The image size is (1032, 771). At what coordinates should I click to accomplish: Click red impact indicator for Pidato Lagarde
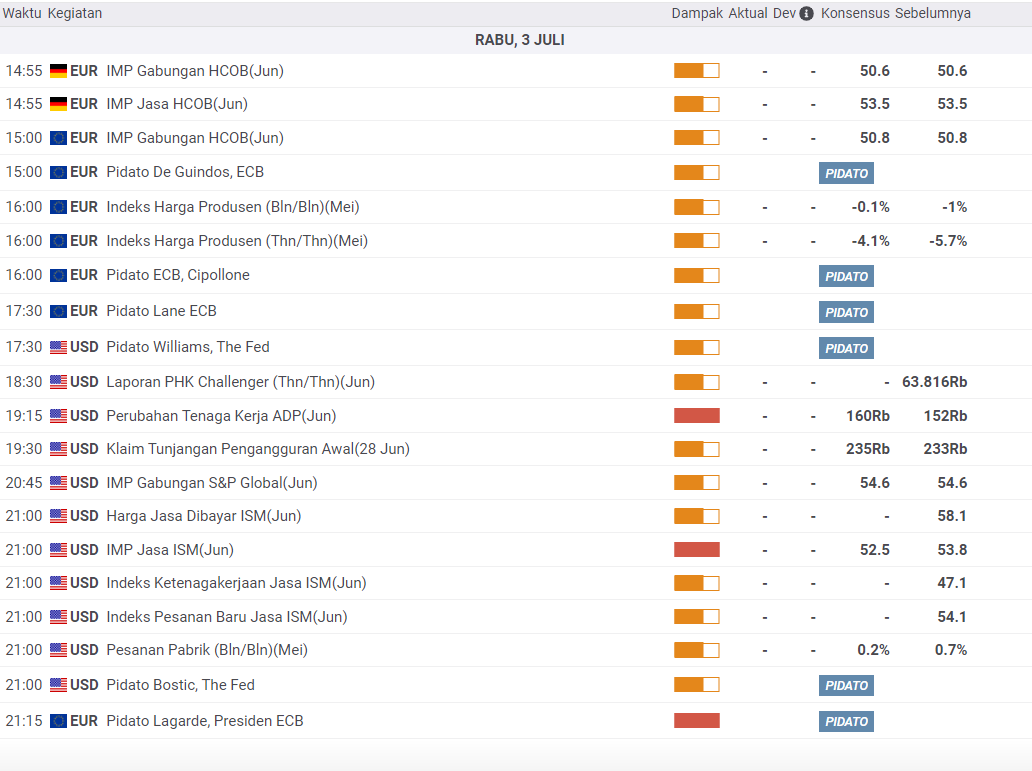(x=696, y=720)
